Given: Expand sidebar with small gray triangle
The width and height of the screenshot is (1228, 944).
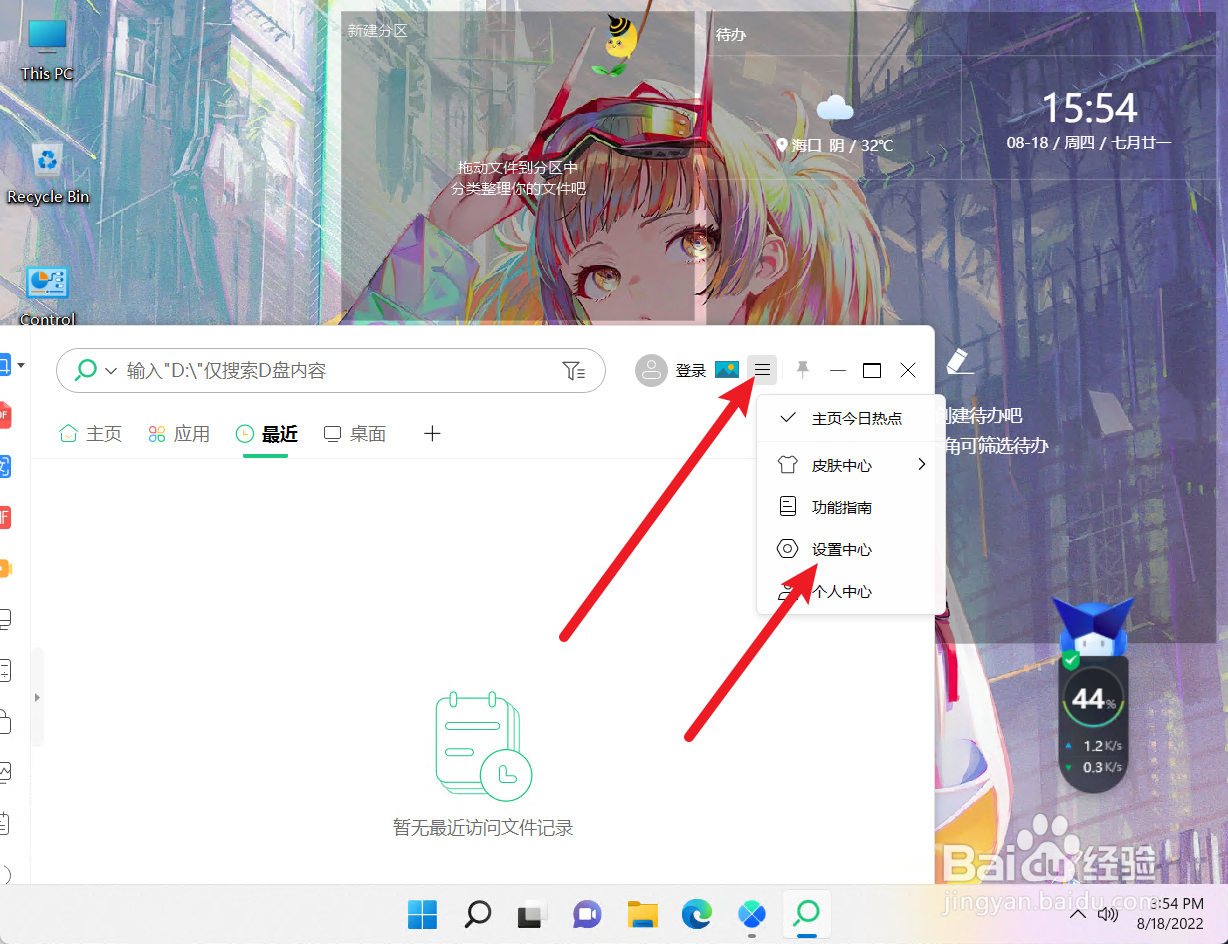Looking at the screenshot, I should [37, 697].
